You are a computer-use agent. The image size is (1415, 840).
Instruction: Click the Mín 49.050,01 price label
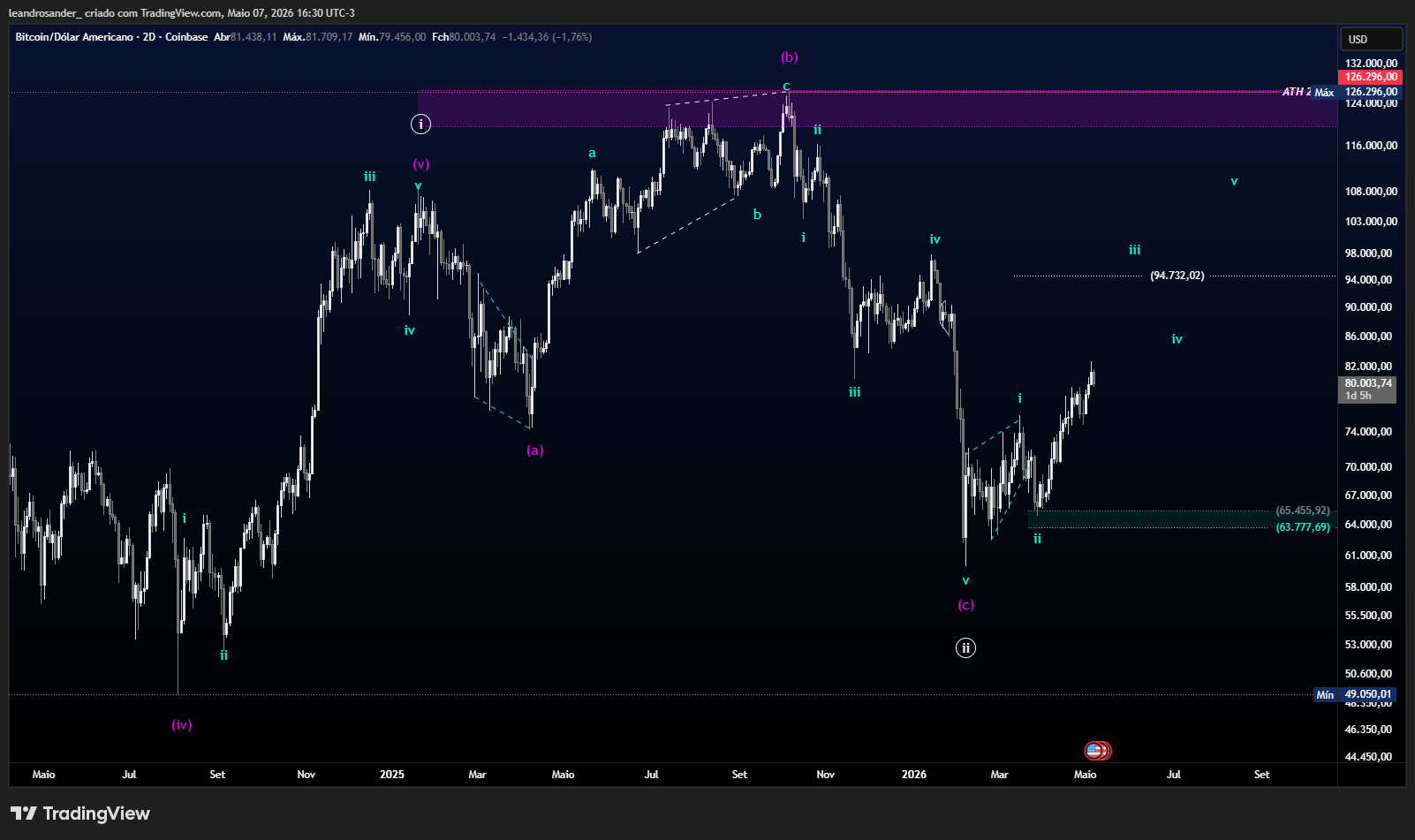pos(1356,694)
